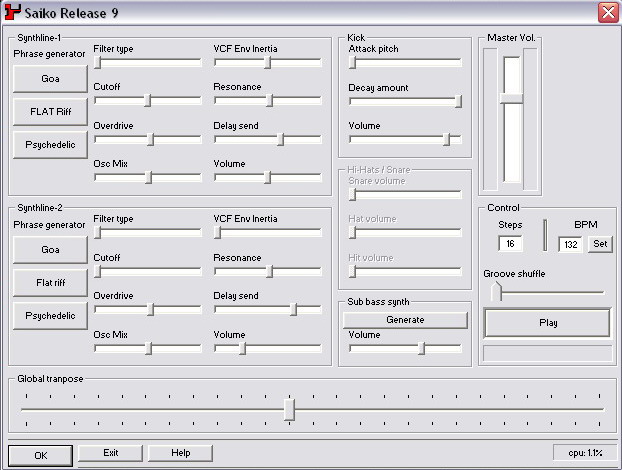Click the cpu: 1.1% status readout

pyautogui.click(x=585, y=453)
